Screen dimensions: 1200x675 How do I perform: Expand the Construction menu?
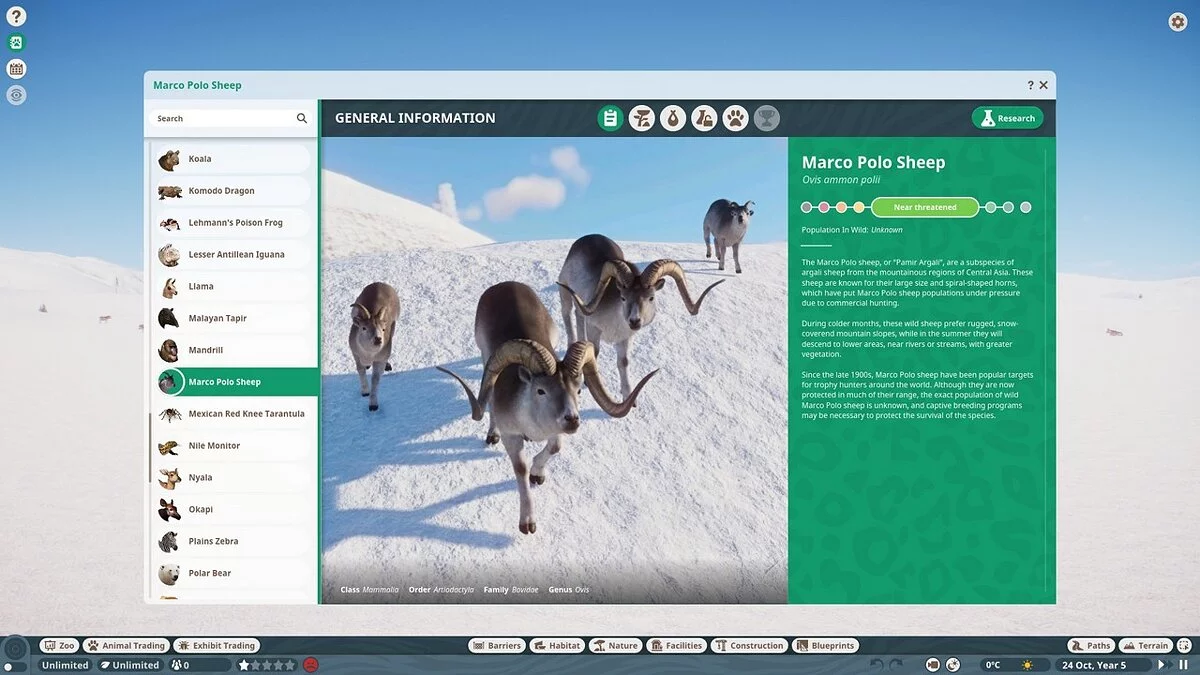(x=749, y=646)
